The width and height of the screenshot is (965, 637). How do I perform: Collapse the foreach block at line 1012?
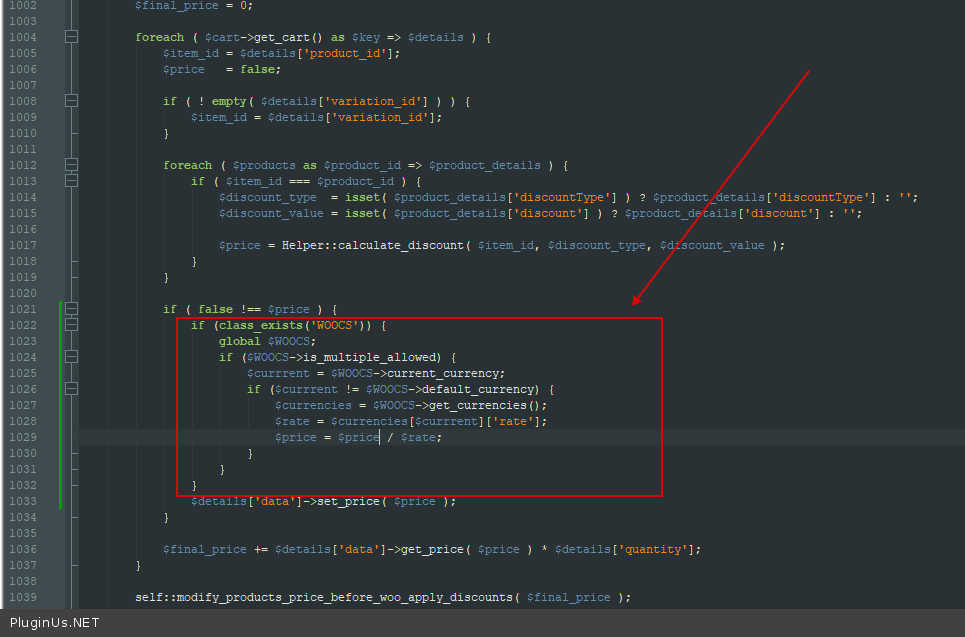(71, 165)
